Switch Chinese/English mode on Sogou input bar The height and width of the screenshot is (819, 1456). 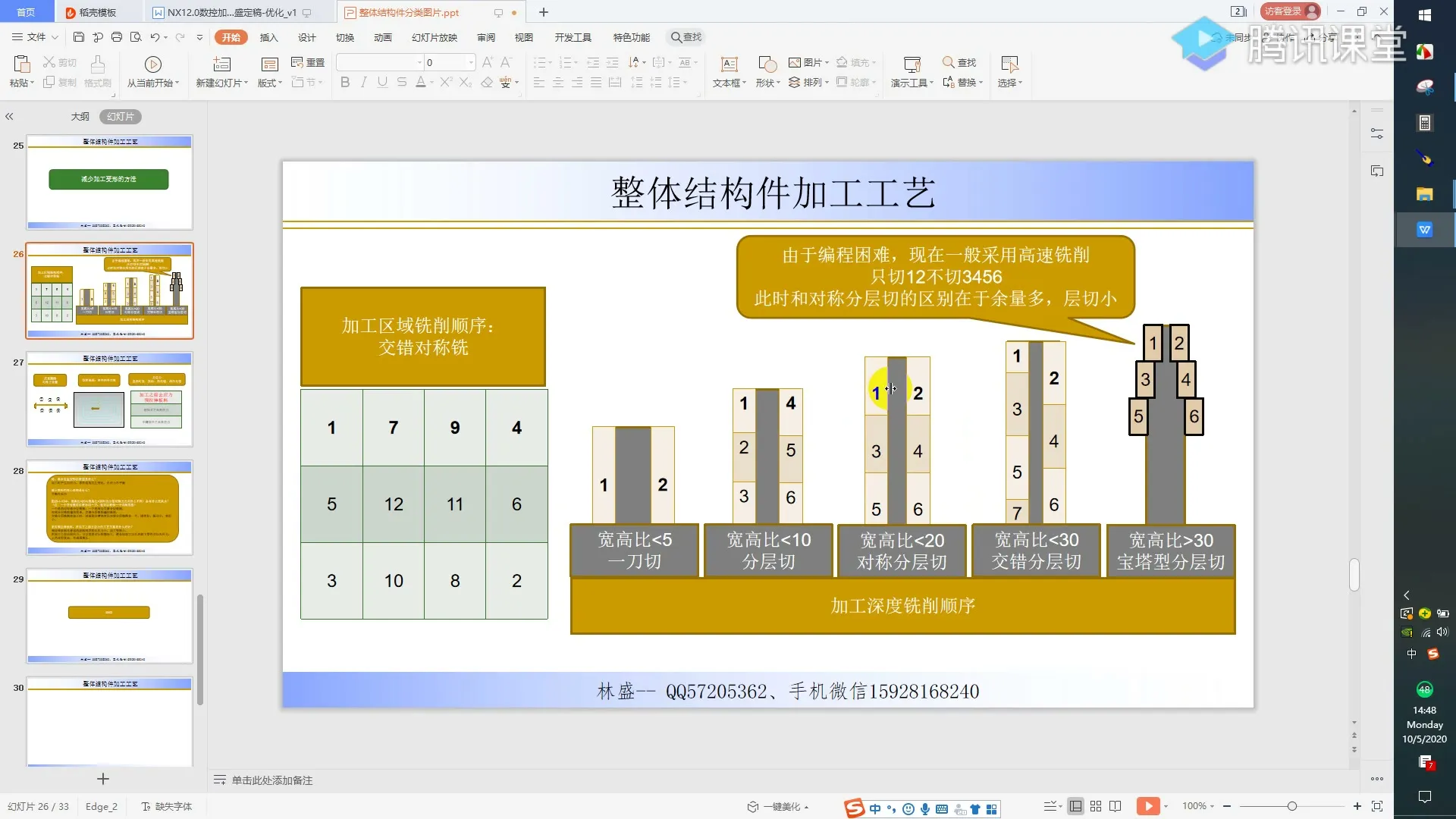click(877, 808)
